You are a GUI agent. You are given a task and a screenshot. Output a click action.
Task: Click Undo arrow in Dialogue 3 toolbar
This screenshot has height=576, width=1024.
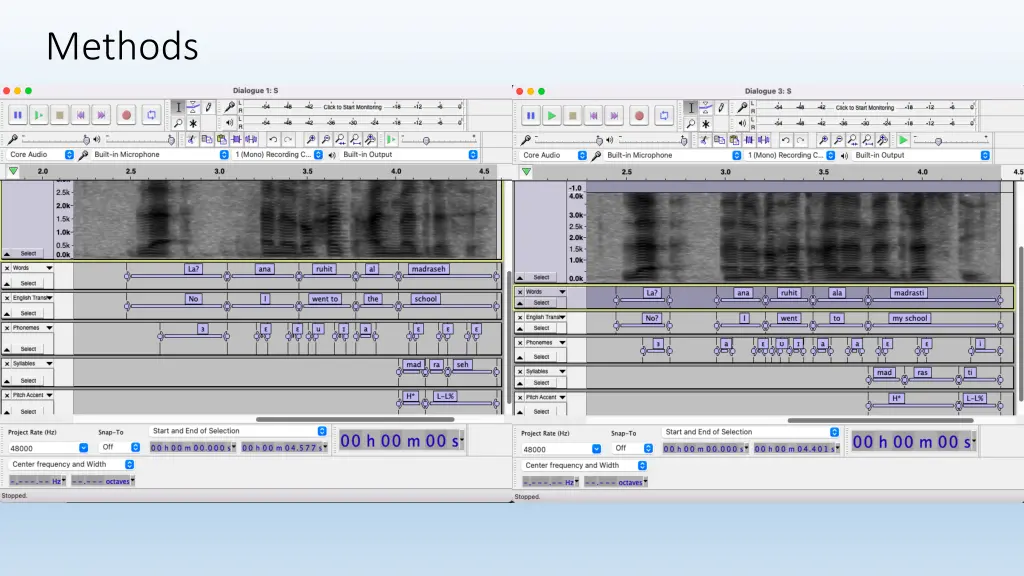pos(786,140)
